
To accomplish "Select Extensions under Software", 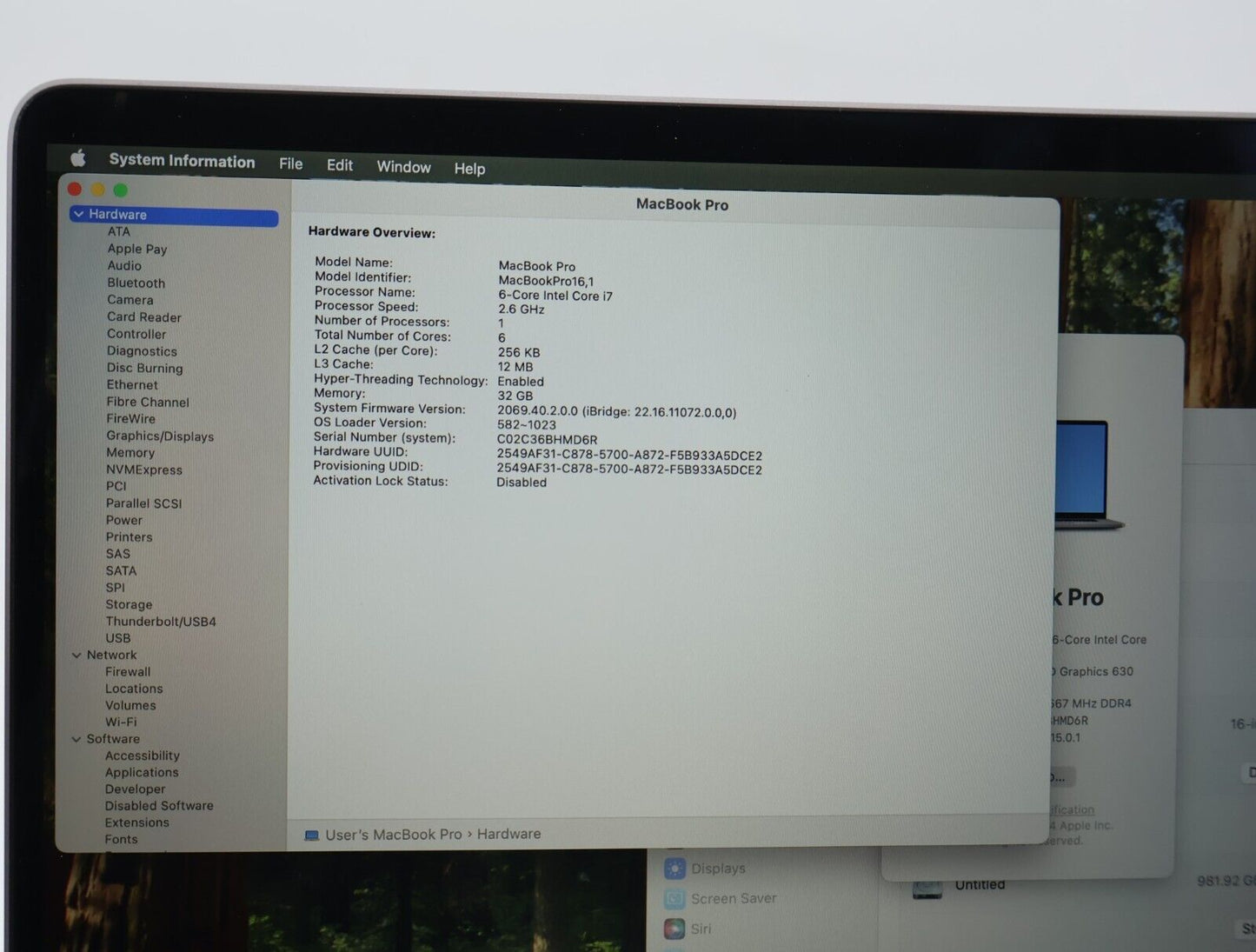I will pyautogui.click(x=137, y=822).
